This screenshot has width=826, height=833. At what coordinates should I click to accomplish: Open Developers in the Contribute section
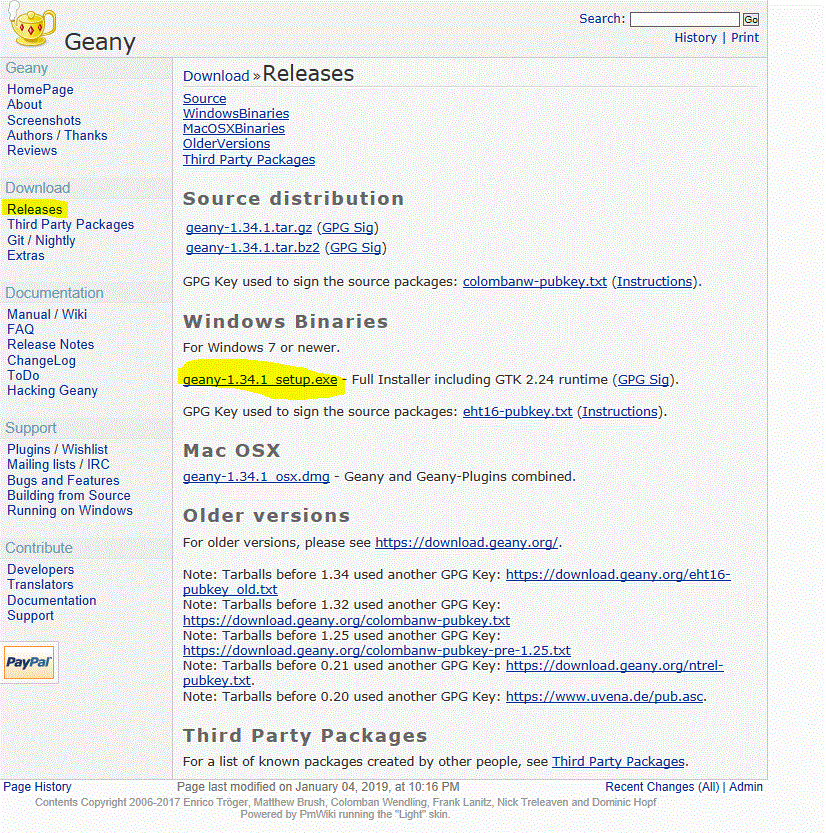[40, 569]
